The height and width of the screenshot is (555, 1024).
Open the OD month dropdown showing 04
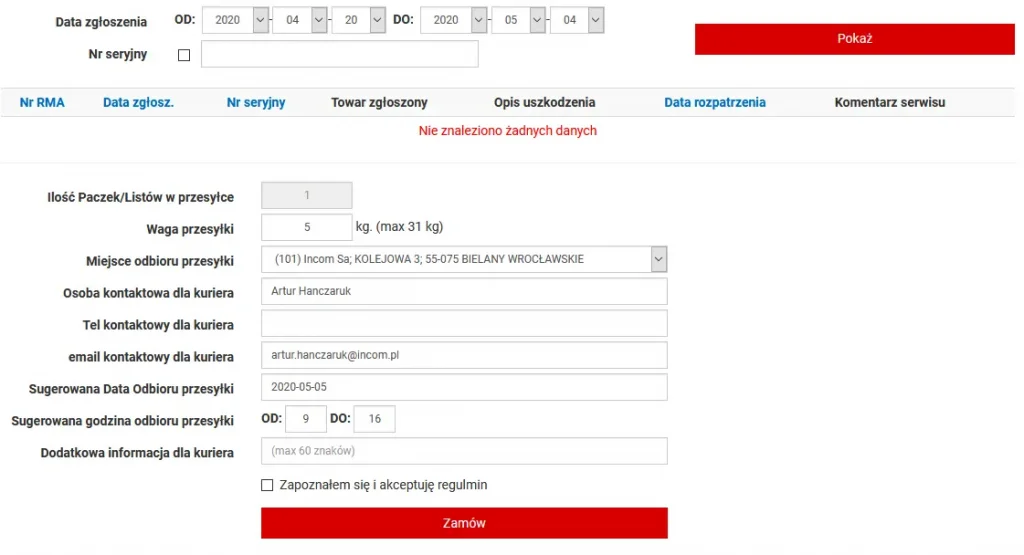click(300, 20)
